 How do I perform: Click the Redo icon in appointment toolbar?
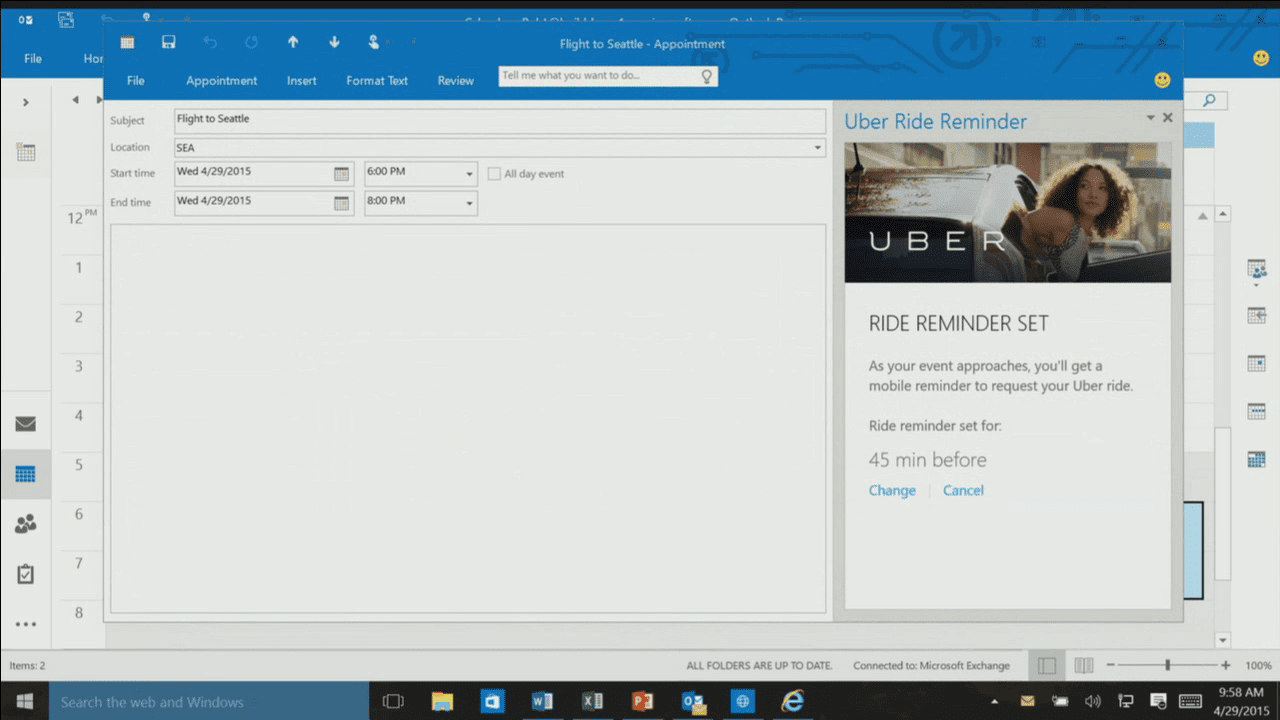(x=251, y=42)
